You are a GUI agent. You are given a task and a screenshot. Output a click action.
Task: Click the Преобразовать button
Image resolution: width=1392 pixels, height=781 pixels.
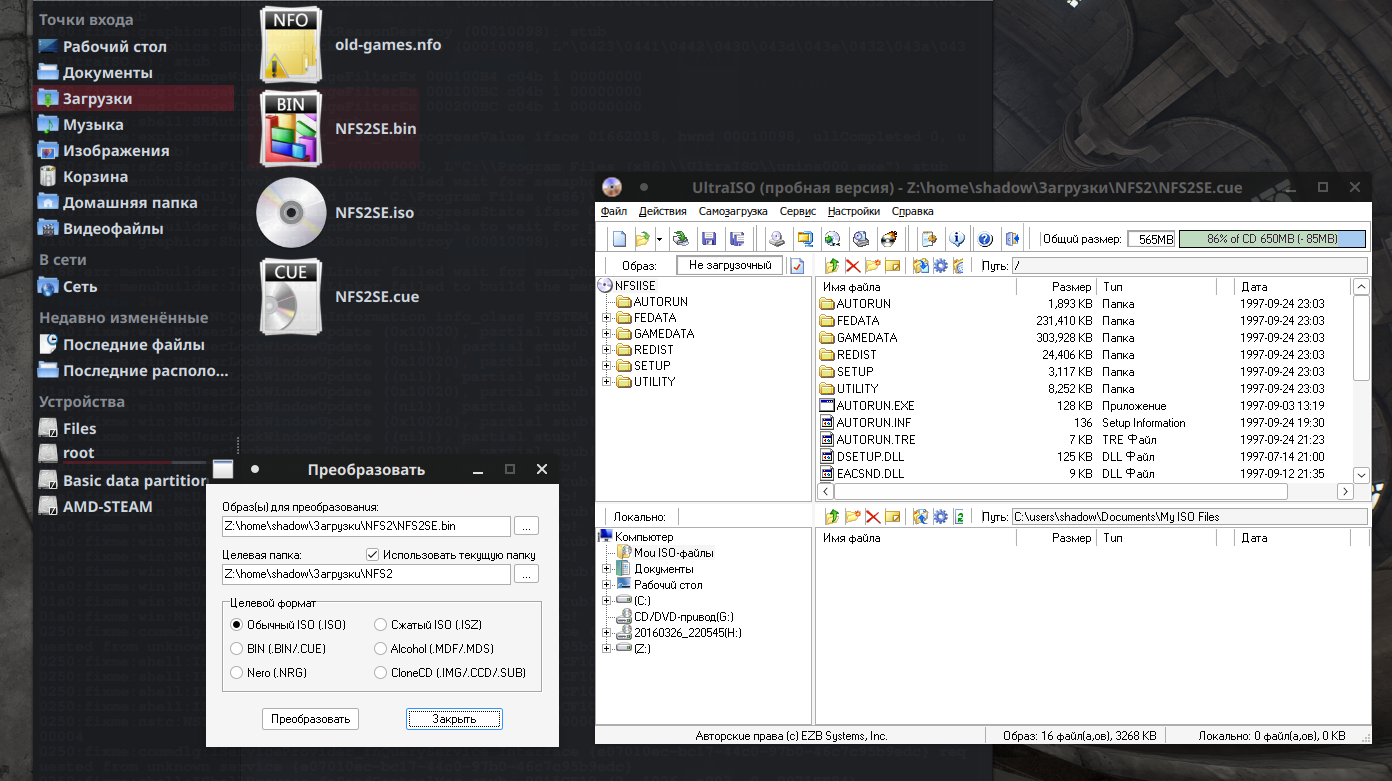[311, 719]
